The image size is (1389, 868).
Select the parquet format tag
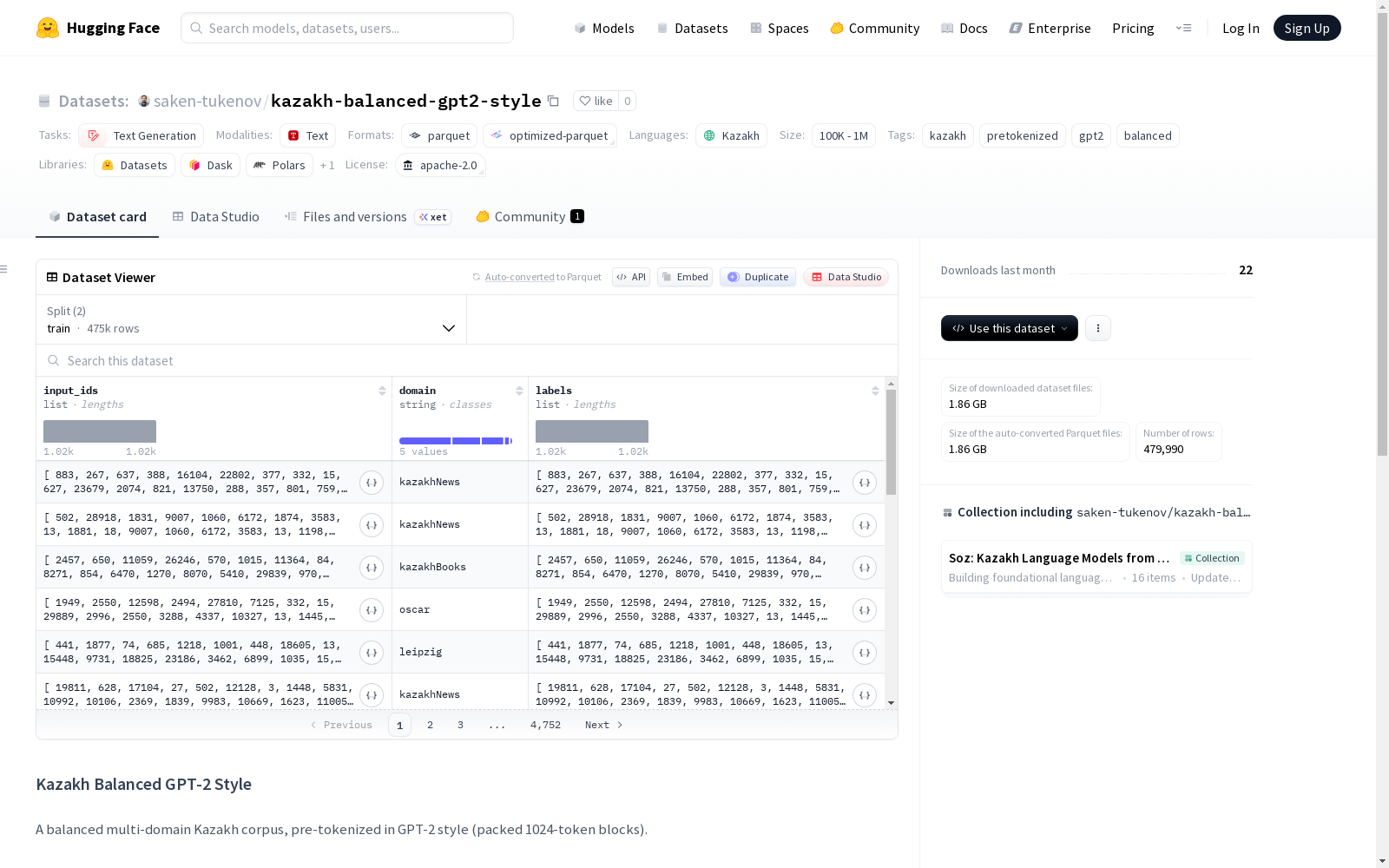pos(439,135)
